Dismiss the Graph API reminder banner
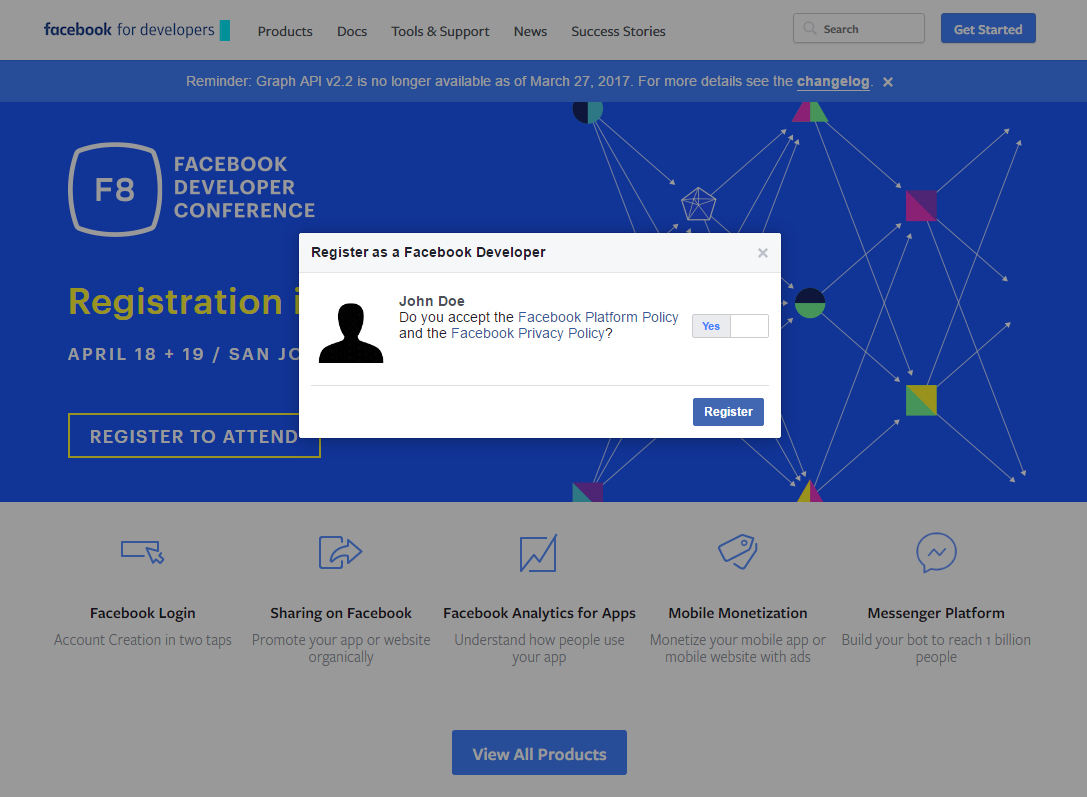This screenshot has width=1087, height=797. coord(887,82)
